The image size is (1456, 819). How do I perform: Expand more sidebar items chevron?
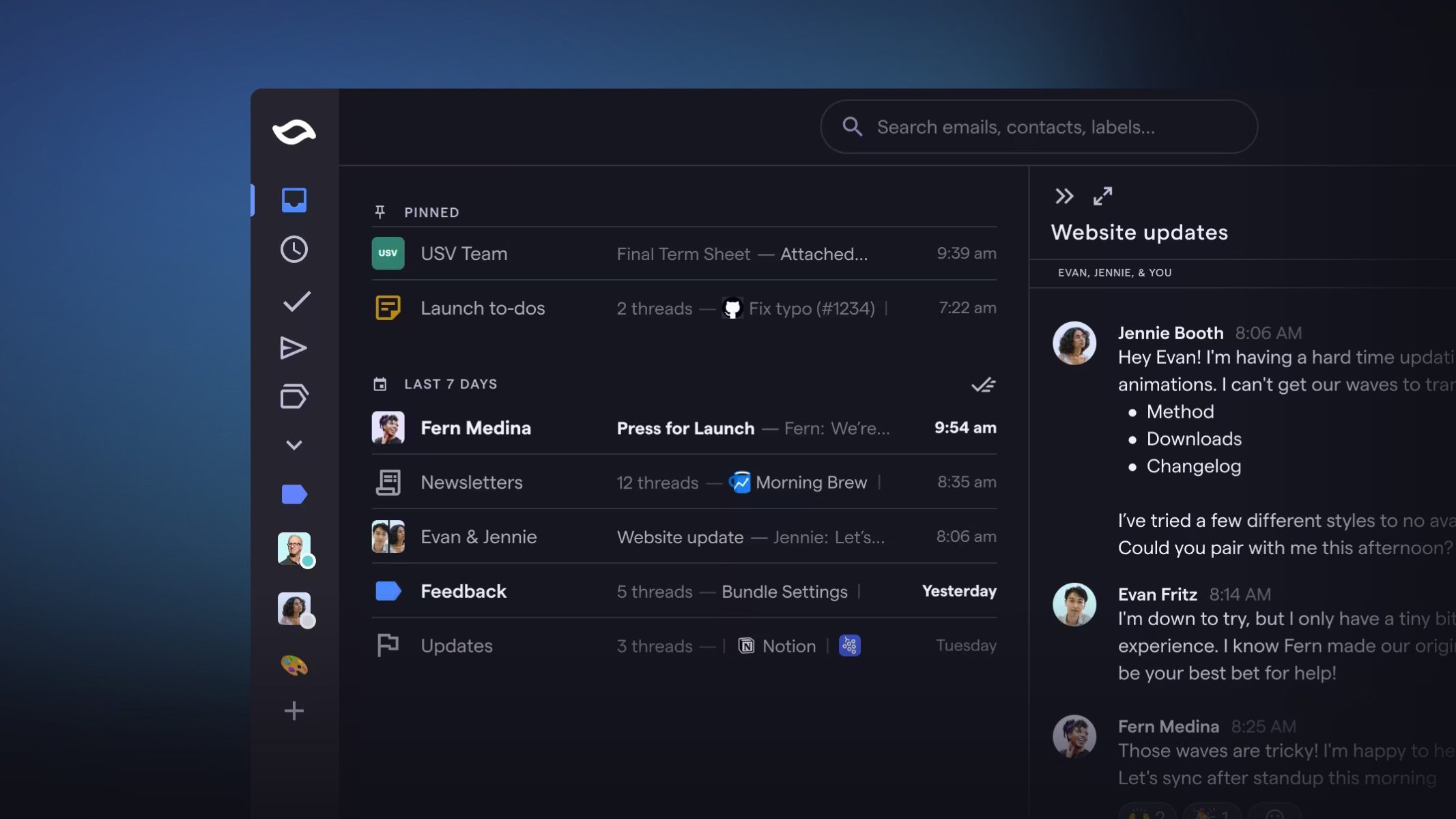click(294, 445)
